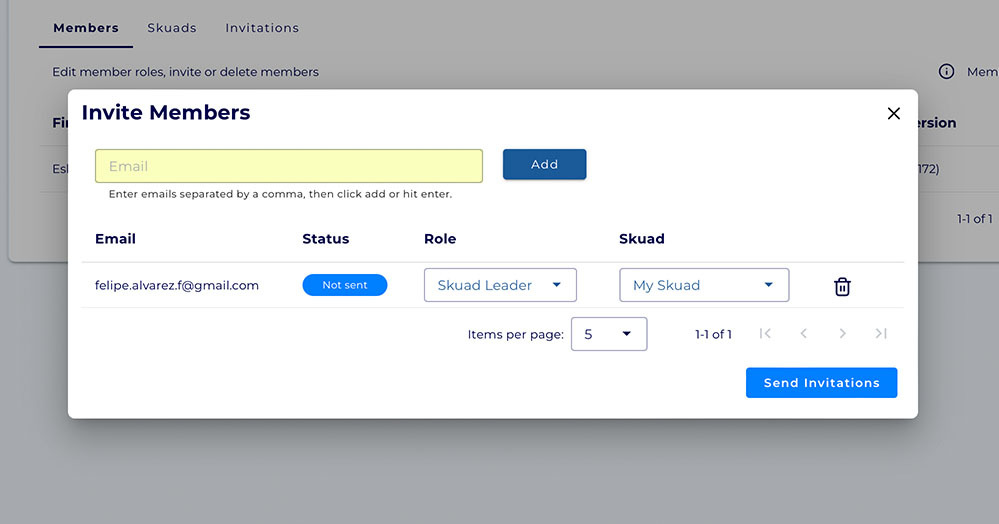Expand the My Skuad dropdown
The image size is (999, 524).
tap(704, 285)
